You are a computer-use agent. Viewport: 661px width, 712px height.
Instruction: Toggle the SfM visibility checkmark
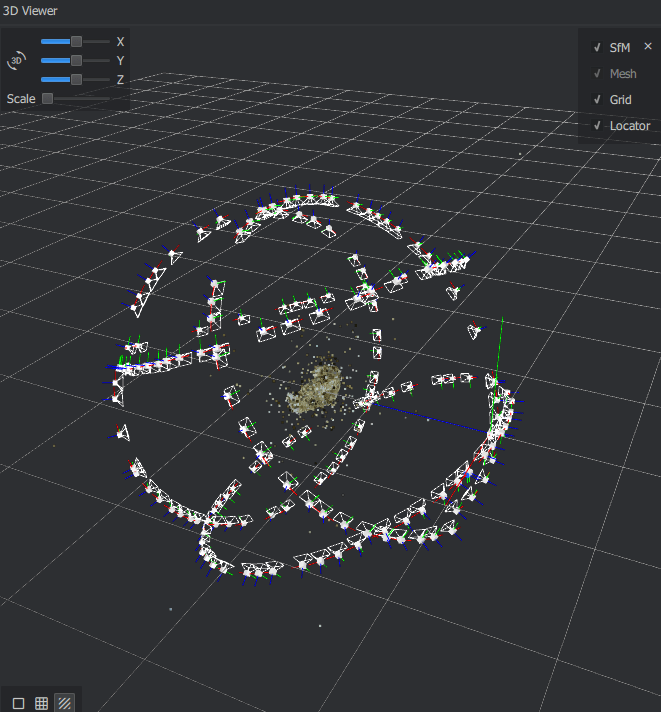596,47
